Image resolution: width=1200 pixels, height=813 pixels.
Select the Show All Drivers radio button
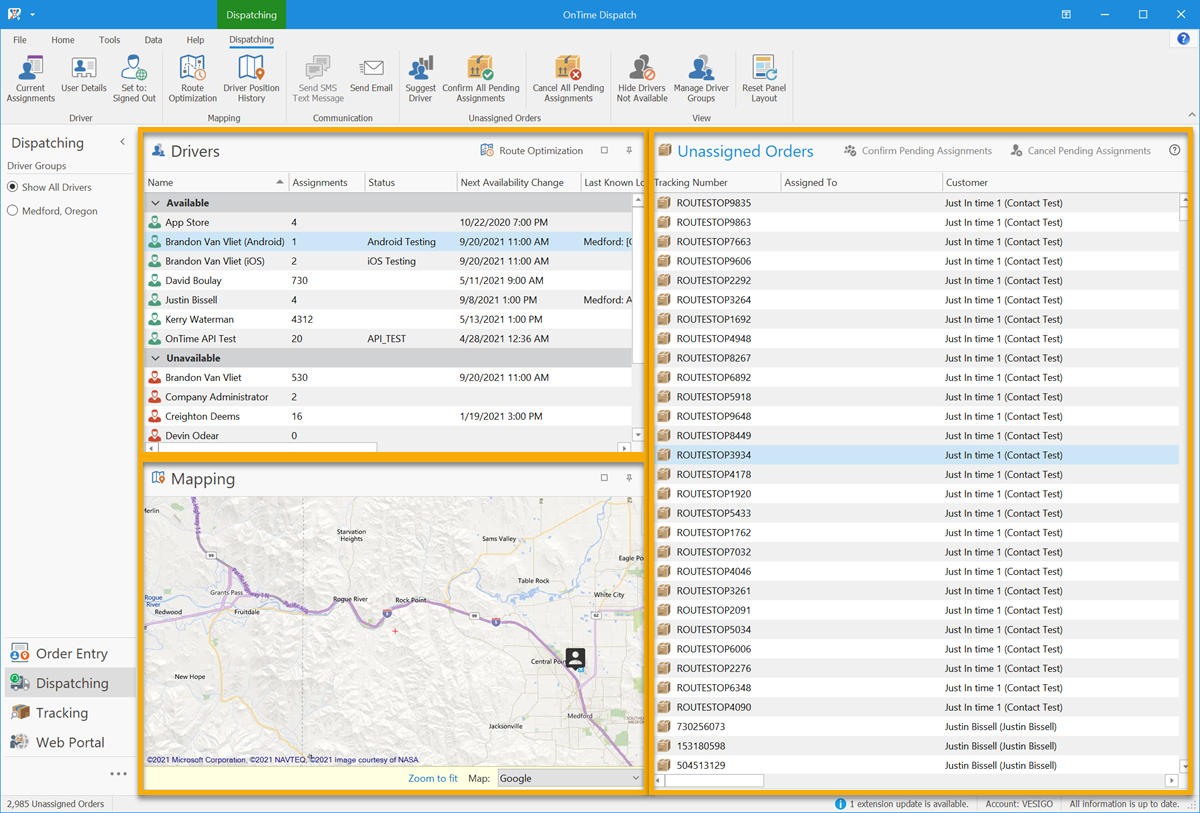[x=13, y=187]
